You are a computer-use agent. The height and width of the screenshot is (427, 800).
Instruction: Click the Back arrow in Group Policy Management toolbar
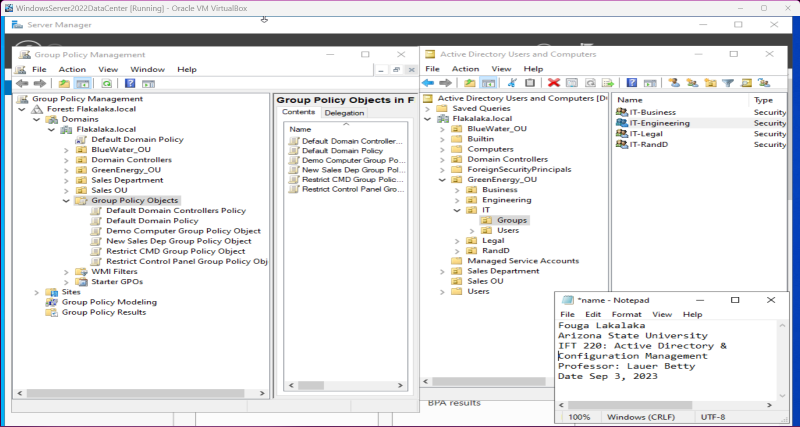coord(22,84)
